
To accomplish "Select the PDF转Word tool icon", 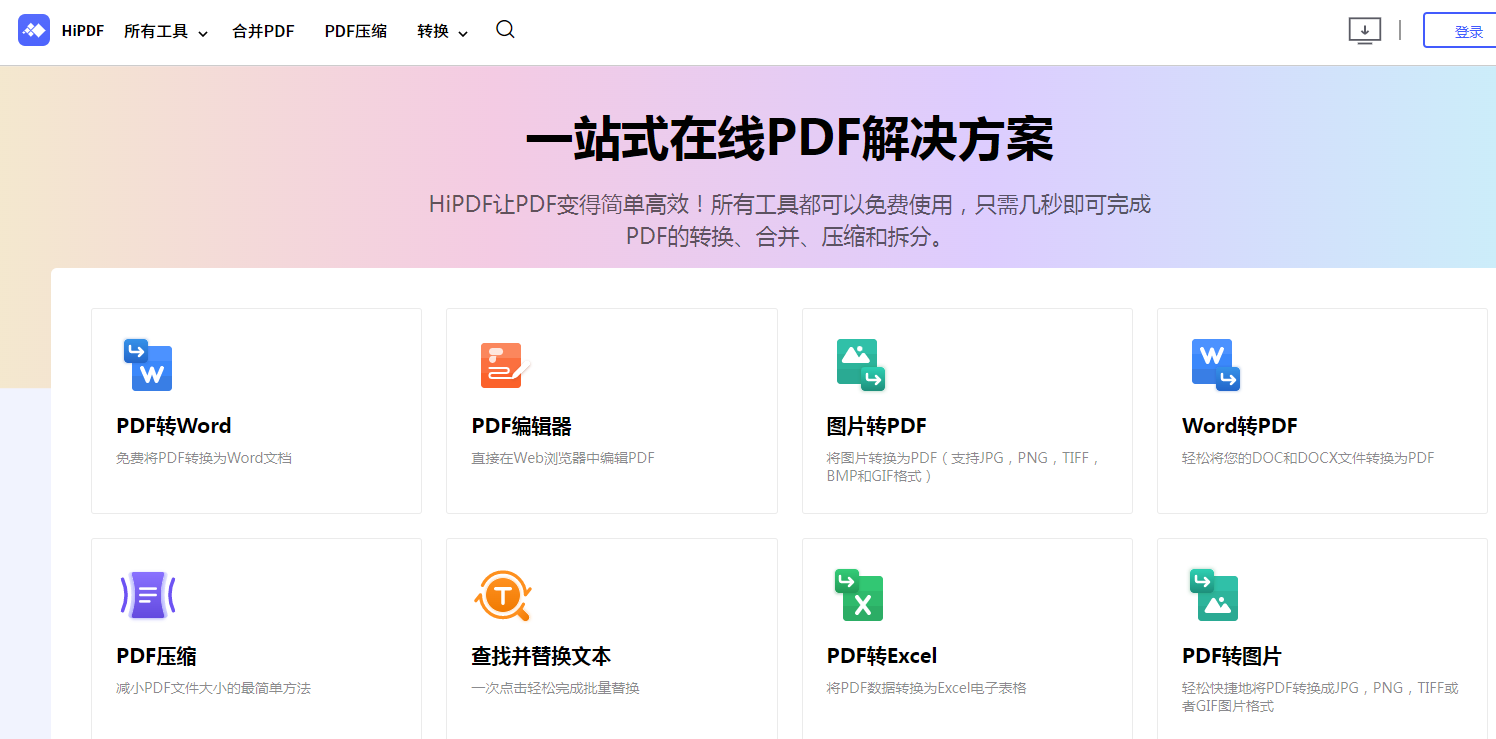I will click(148, 364).
